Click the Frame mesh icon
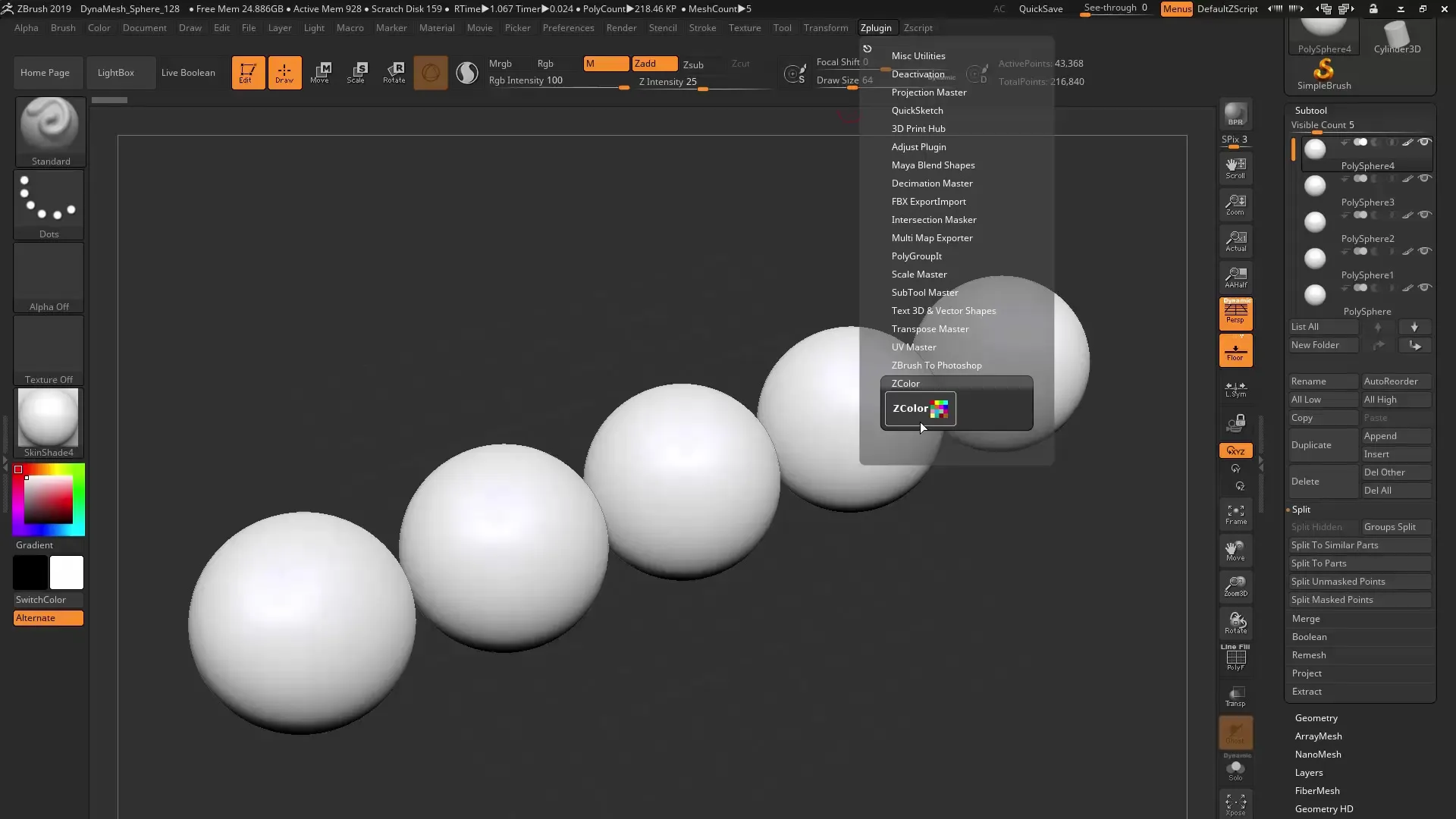 (x=1235, y=515)
